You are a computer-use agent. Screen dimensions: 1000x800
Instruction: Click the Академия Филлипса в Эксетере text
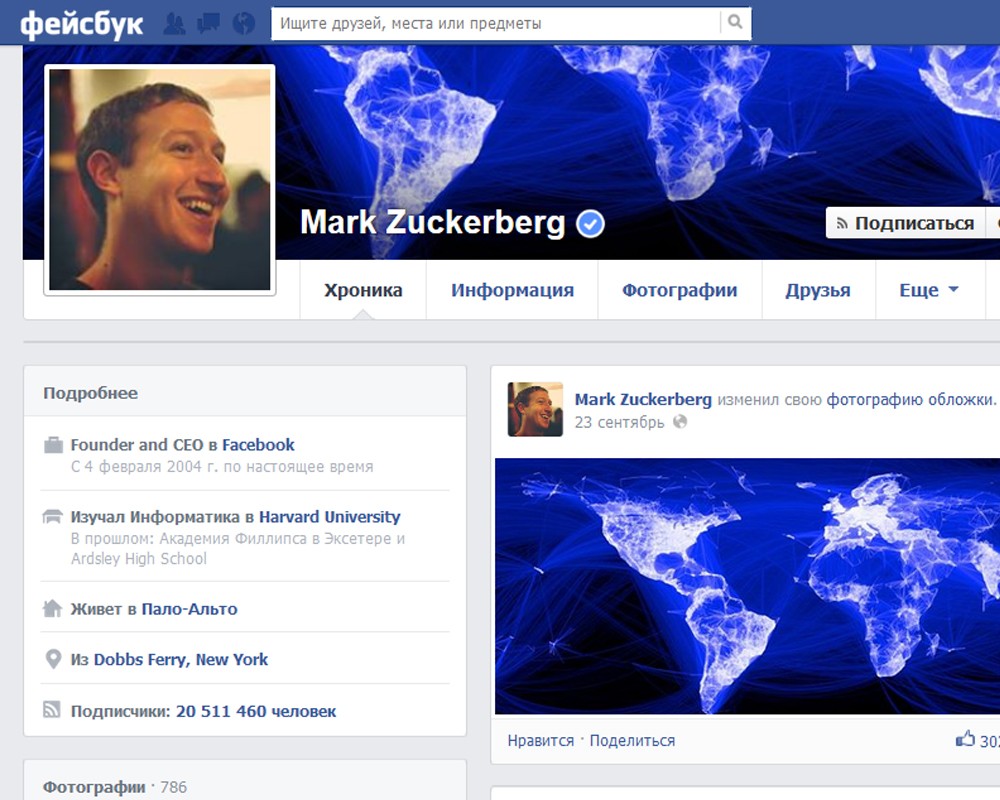276,538
